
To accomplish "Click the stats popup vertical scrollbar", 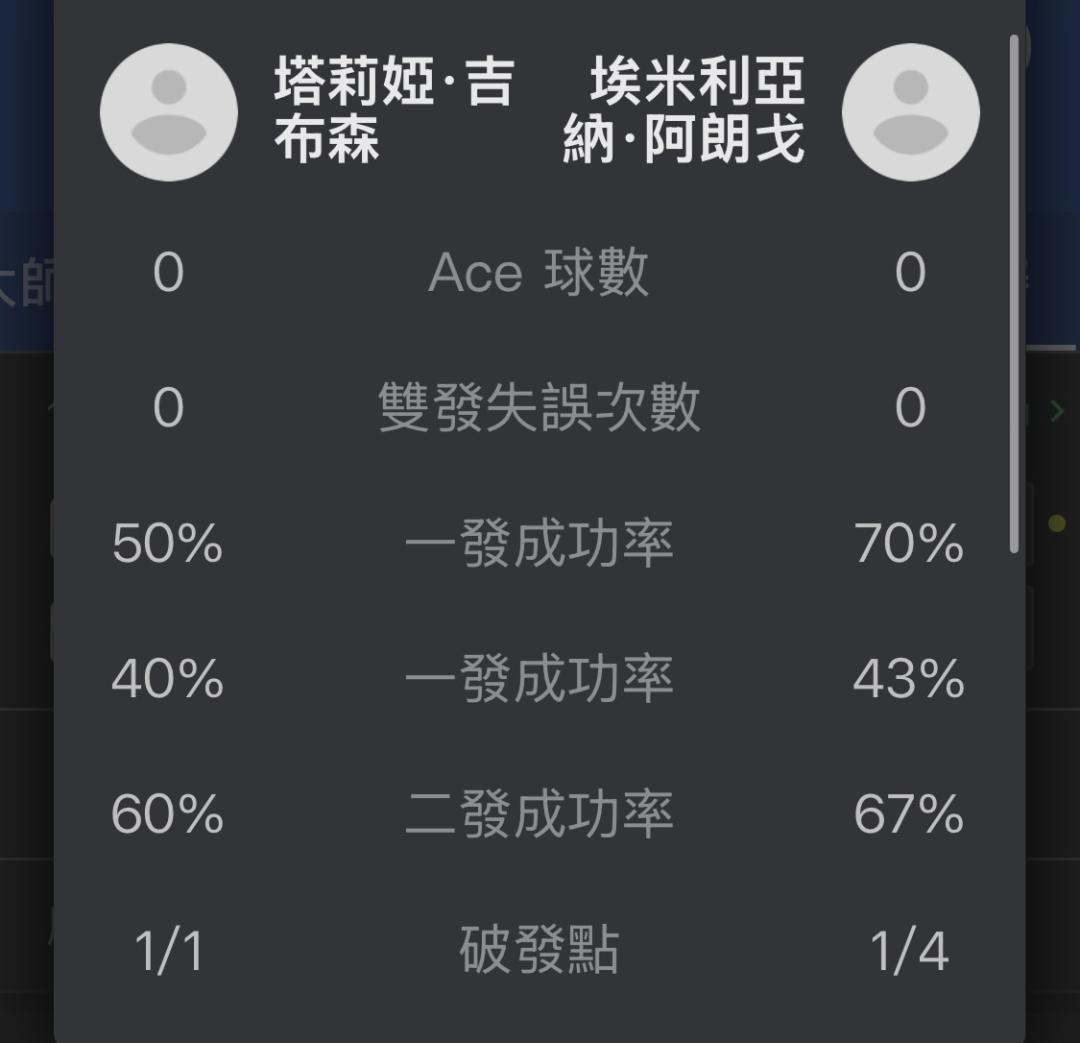I will coord(1015,290).
